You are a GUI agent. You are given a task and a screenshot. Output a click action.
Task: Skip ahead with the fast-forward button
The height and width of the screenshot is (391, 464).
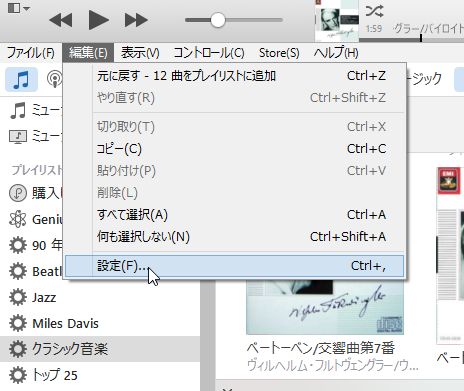tap(136, 20)
